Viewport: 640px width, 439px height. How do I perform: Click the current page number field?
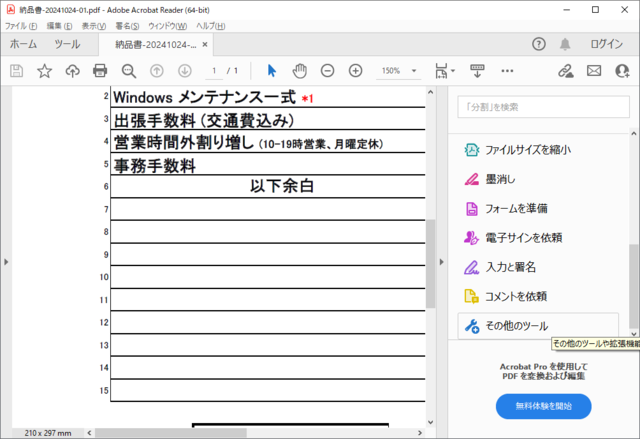coord(214,71)
